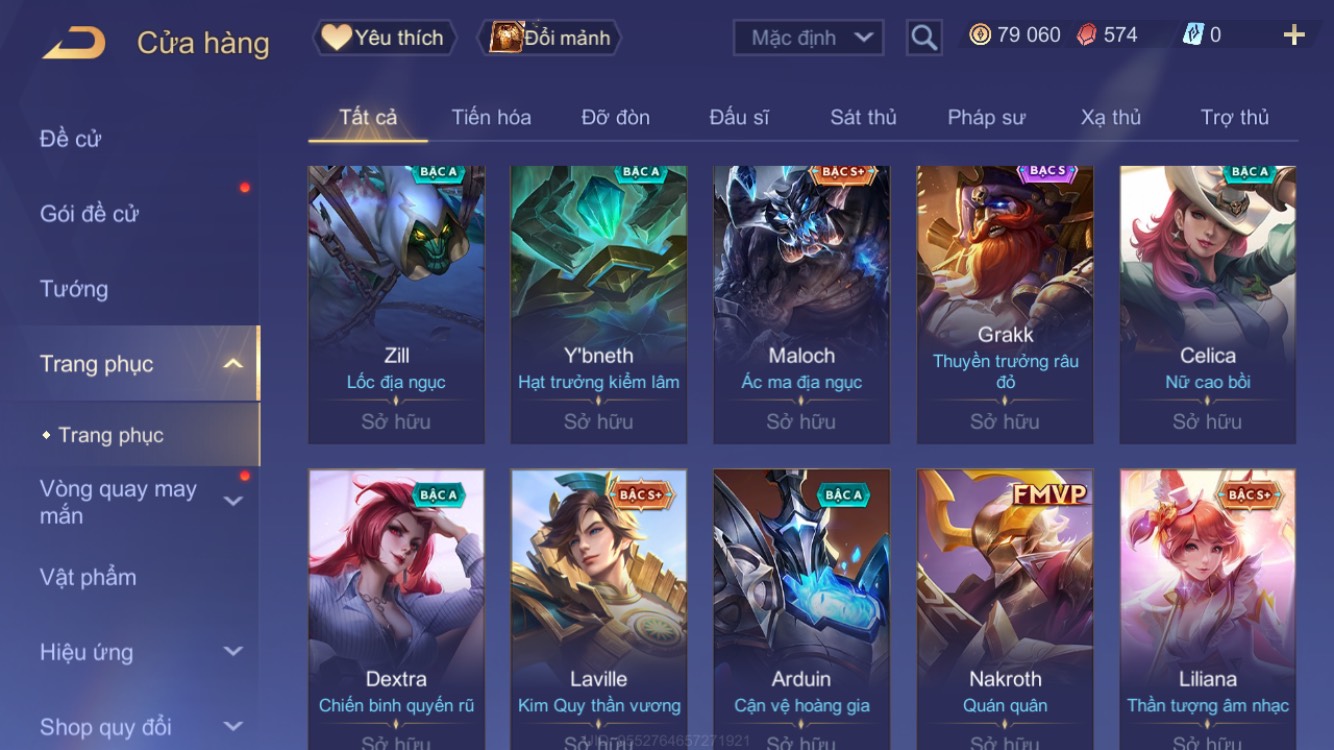
Task: Select Maloch Ác ma địa ngục skin
Action: [801, 305]
